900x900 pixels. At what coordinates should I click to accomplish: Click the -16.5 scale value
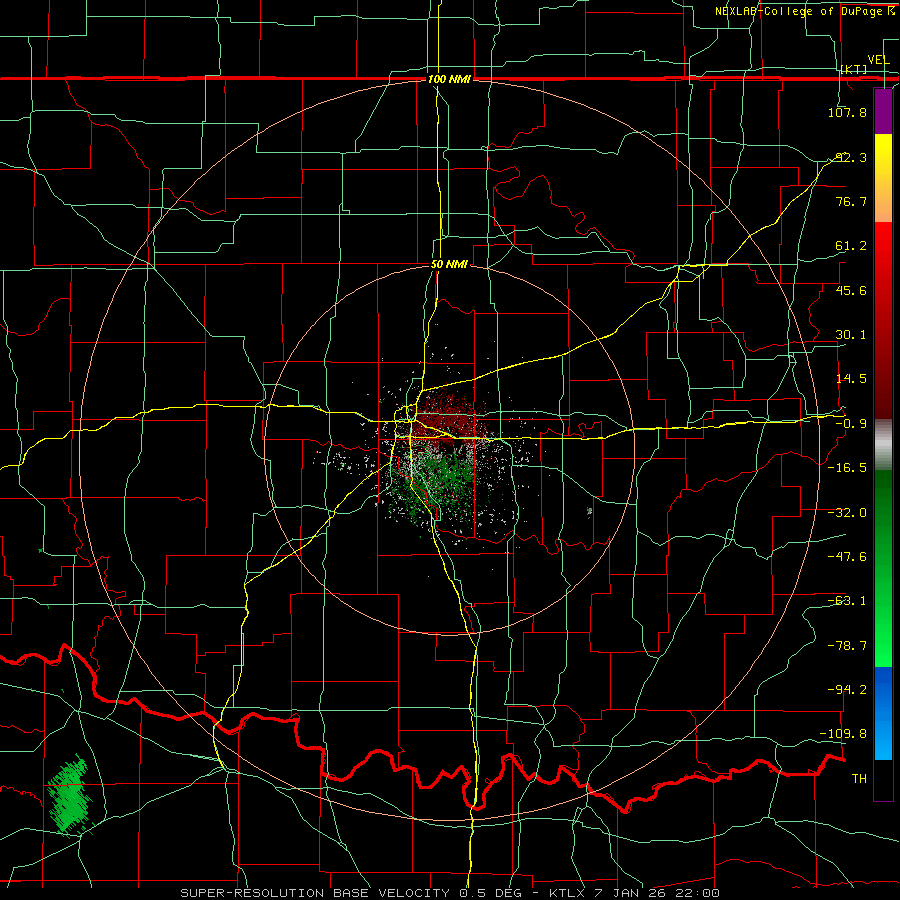coord(847,468)
